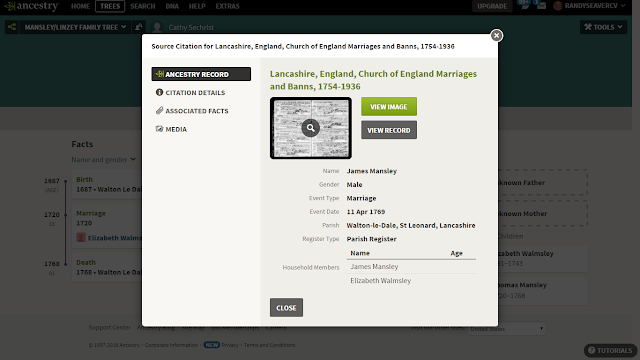Screen dimensions: 640x360
Task: Open the EXTRAS menu
Action: tap(227, 6)
